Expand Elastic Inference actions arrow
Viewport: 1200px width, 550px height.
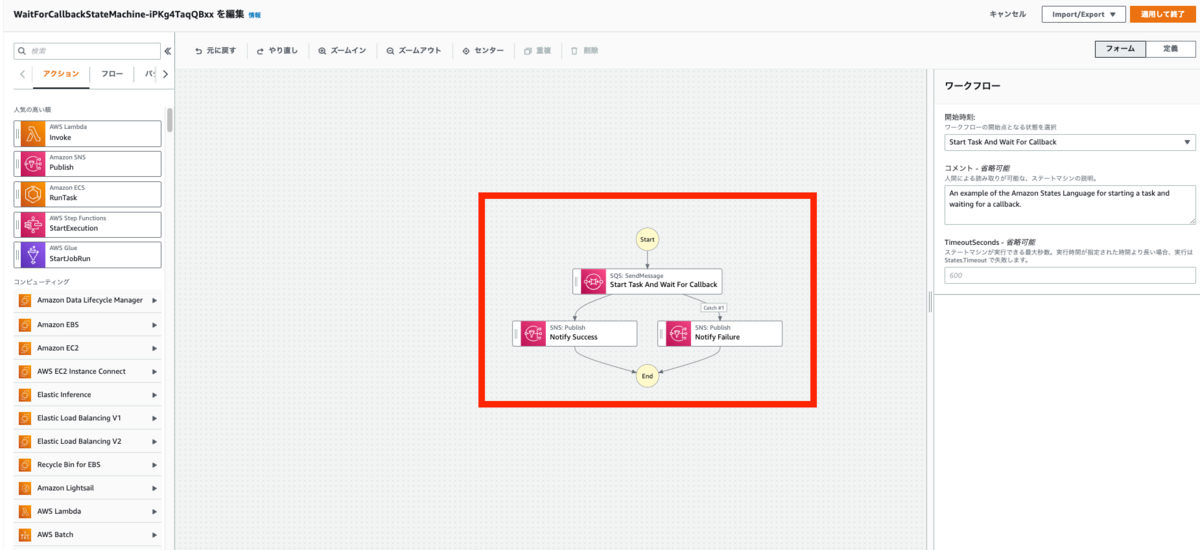155,394
